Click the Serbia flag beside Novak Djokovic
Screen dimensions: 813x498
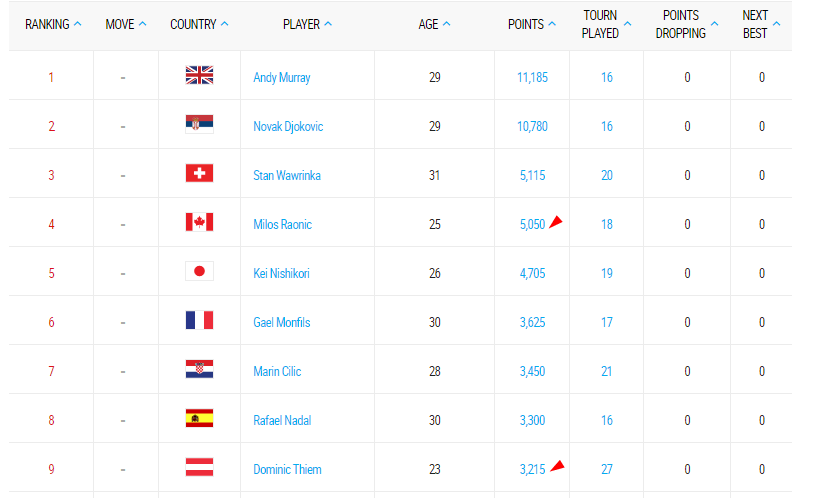[199, 124]
